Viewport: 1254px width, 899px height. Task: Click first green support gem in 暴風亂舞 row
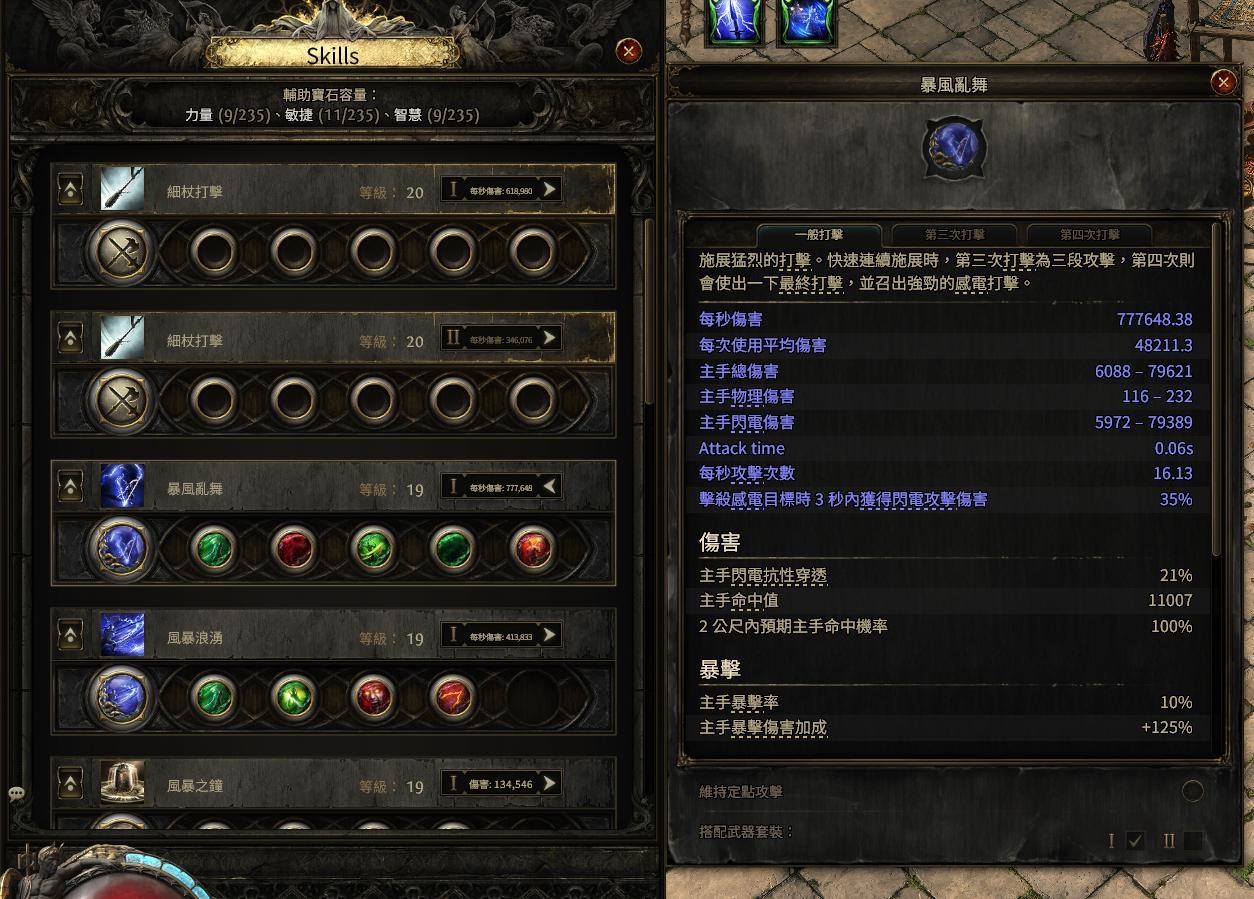(x=214, y=549)
